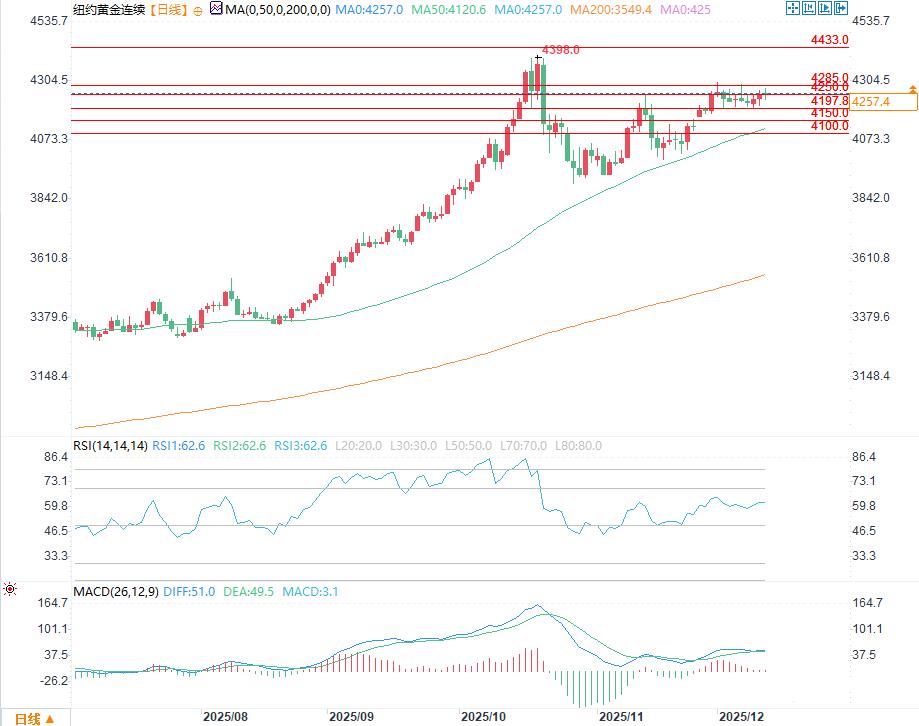Viewport: 919px width, 726px height.
Task: Click the MA indicator chart icon
Action: click(216, 9)
